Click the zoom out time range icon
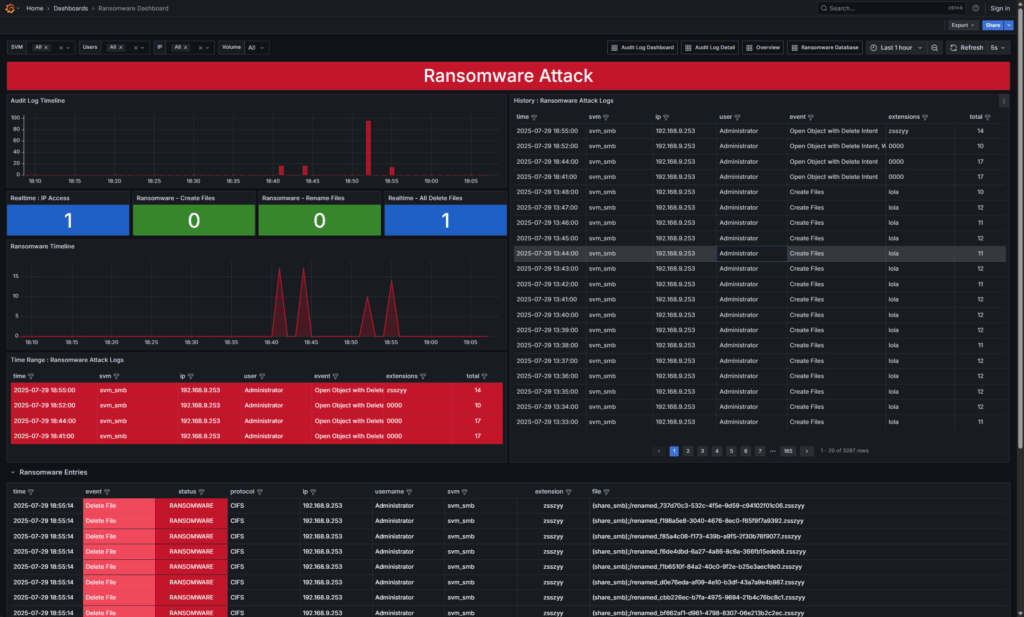This screenshot has height=617, width=1024. point(935,48)
